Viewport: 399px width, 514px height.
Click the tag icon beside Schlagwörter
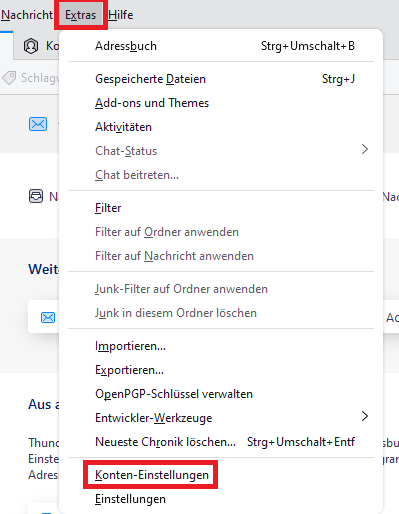click(x=9, y=78)
